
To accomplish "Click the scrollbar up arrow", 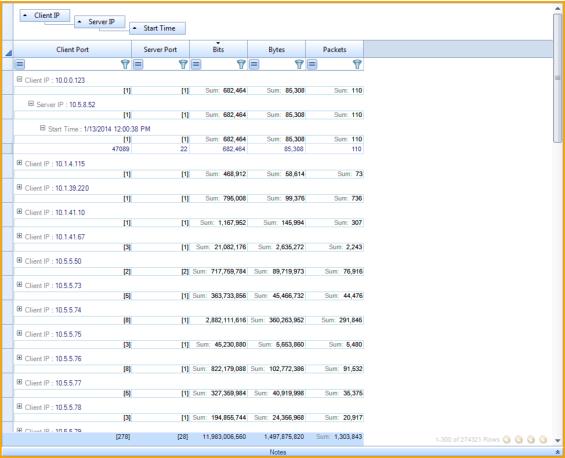I will coord(557,9).
